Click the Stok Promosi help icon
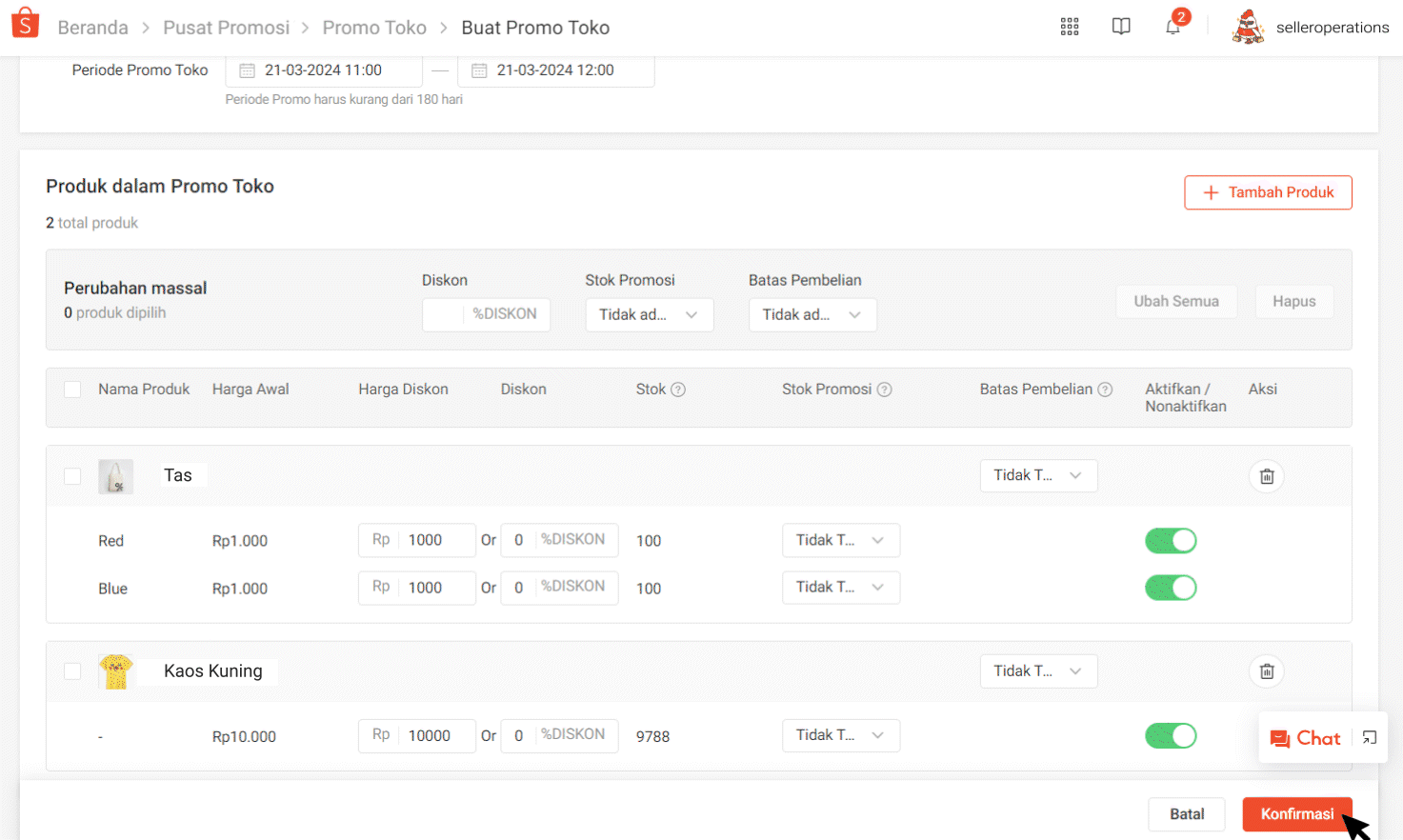Viewport: 1403px width, 840px height. coord(884,390)
